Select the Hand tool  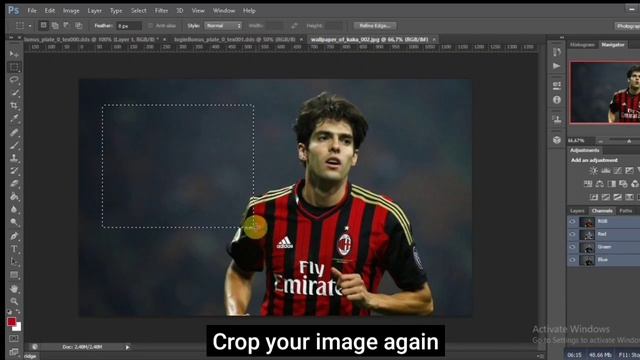pos(14,288)
